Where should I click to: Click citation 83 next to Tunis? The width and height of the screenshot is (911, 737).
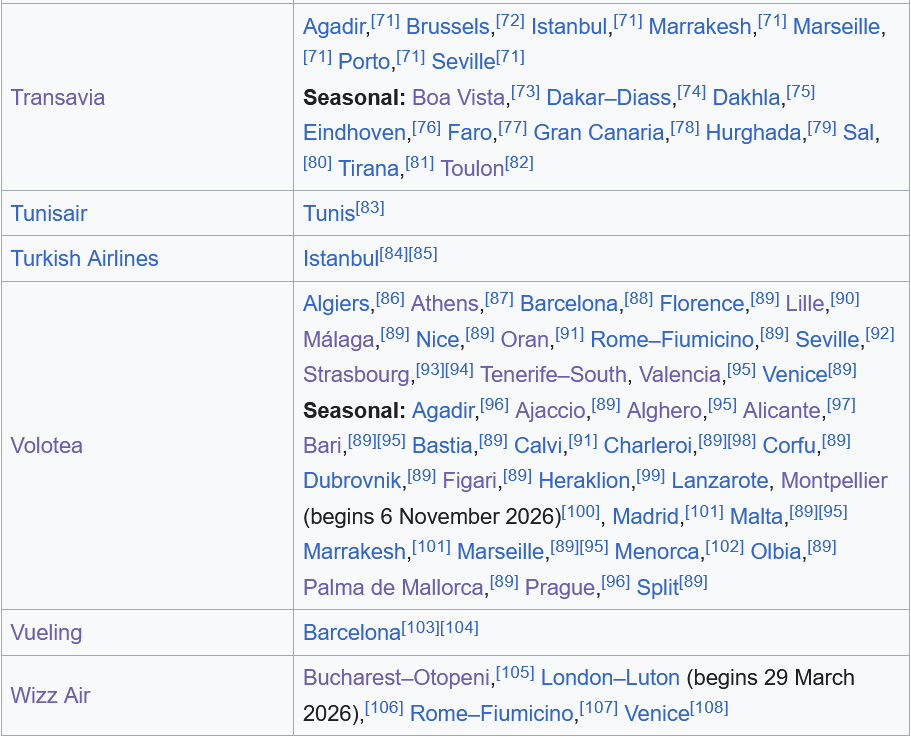370,208
